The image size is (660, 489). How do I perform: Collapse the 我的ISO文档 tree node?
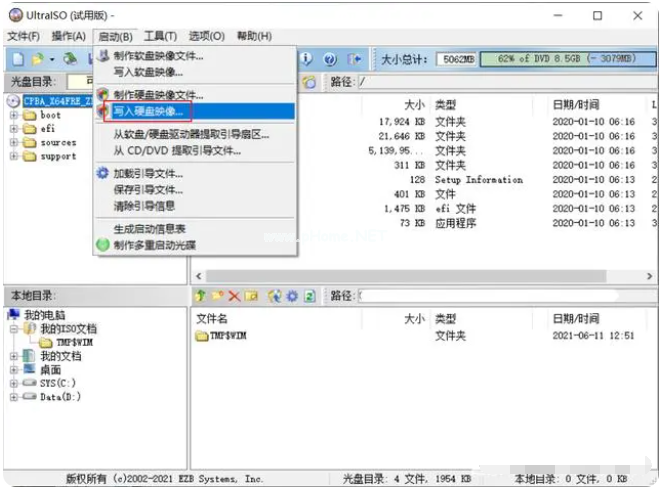point(14,328)
